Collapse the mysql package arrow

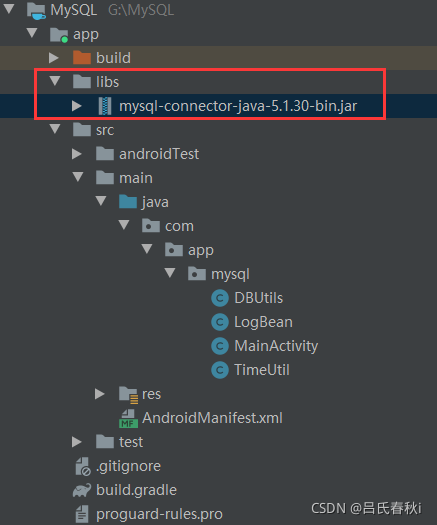170,273
